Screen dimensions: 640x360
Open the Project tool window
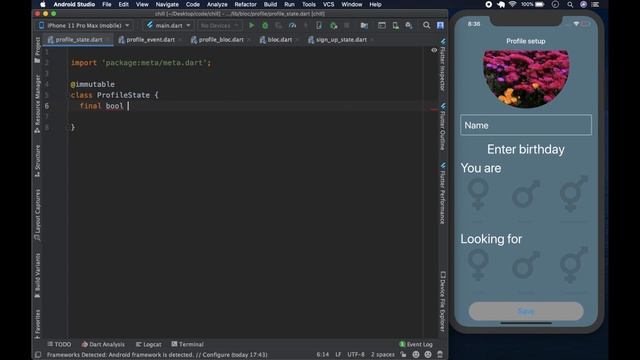point(38,49)
